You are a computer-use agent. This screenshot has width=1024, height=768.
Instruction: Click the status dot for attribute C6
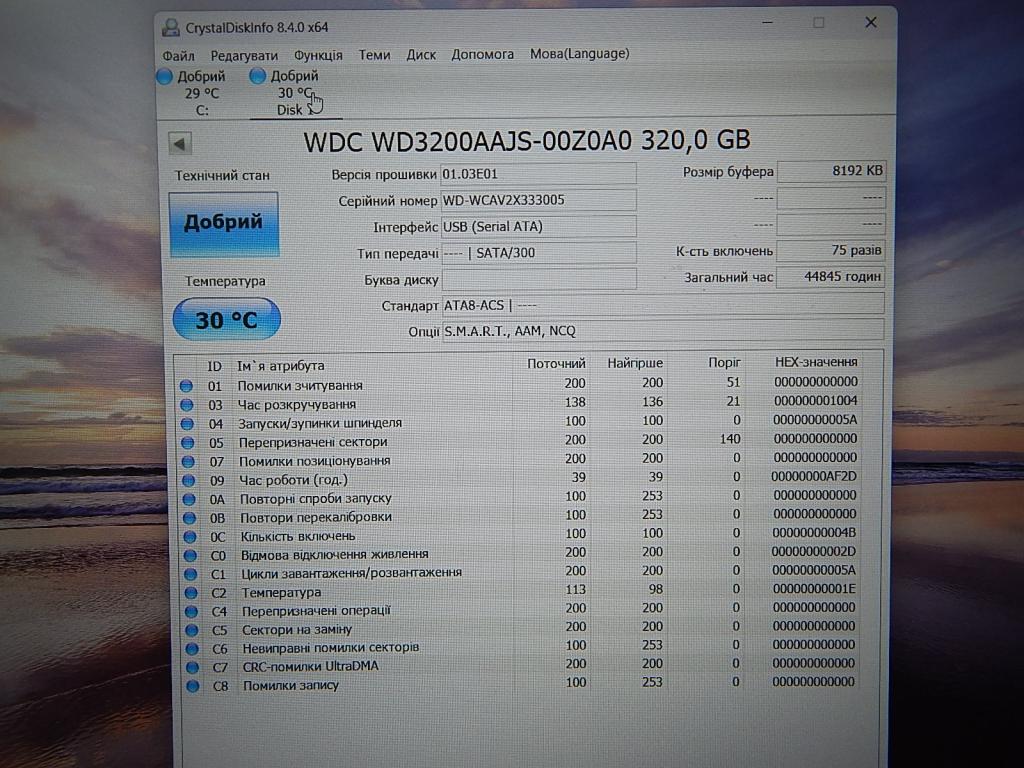(192, 649)
